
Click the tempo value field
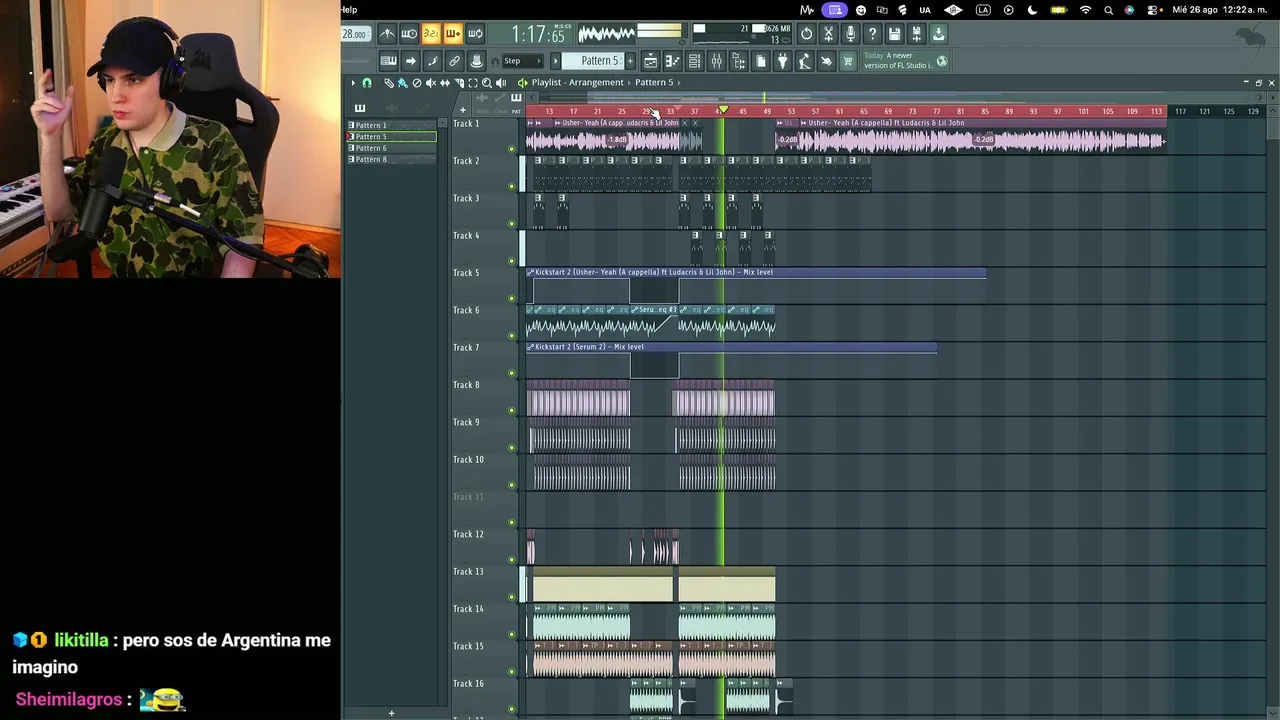[354, 34]
